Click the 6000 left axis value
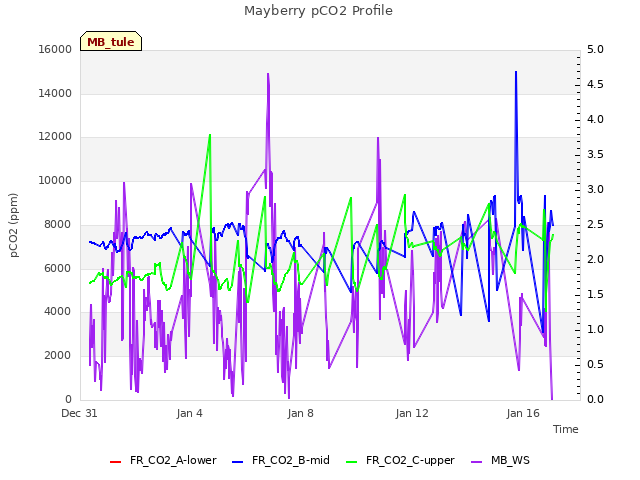The width and height of the screenshot is (640, 480). pyautogui.click(x=58, y=268)
